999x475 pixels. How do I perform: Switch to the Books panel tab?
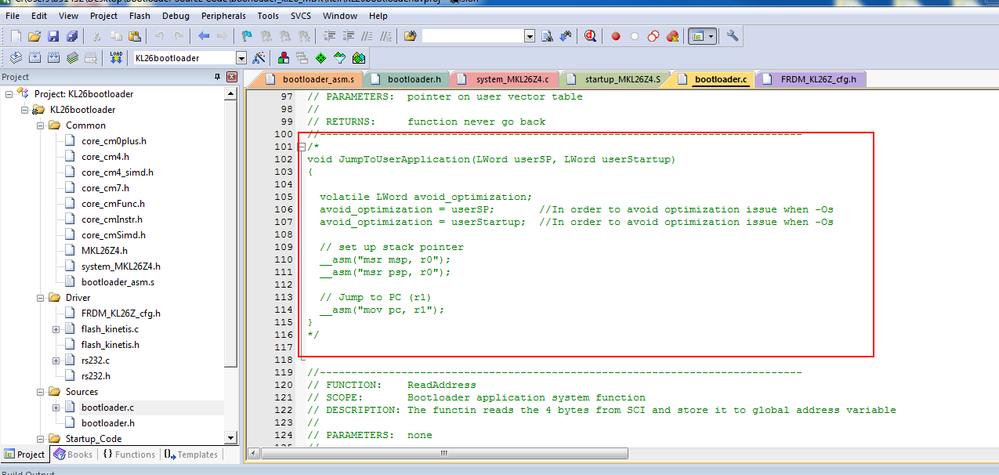74,455
